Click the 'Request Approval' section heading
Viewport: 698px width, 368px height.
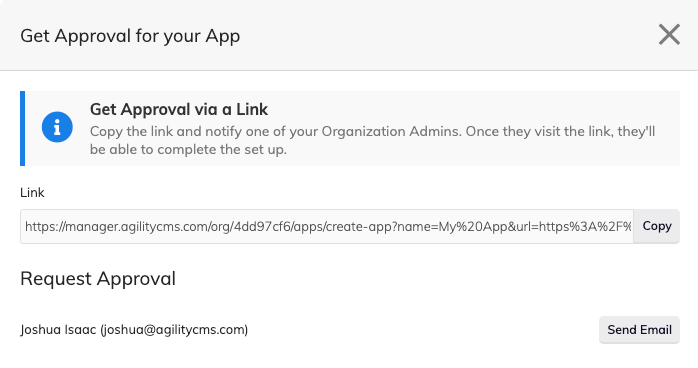tap(98, 279)
